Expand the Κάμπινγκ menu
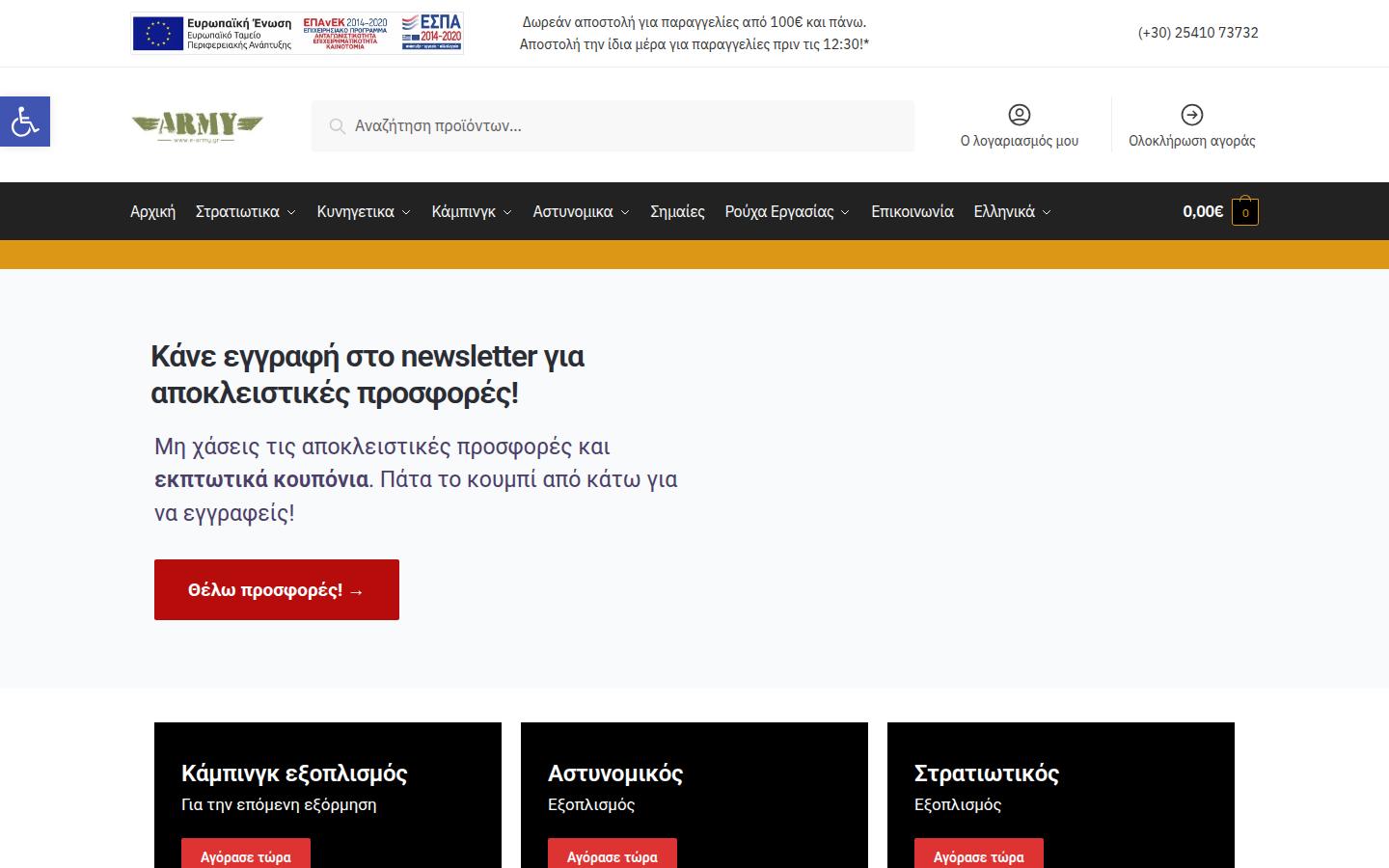 (472, 211)
